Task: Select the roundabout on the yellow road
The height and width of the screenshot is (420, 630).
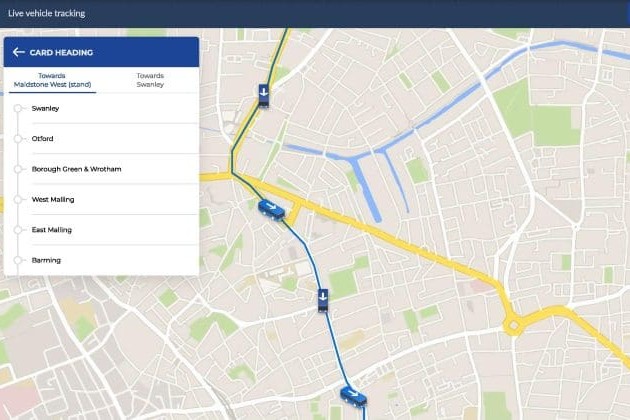Action: 513,326
